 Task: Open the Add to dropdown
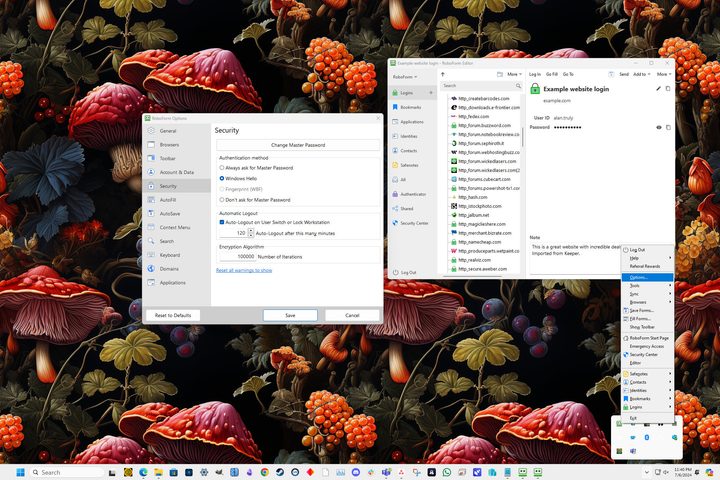641,74
